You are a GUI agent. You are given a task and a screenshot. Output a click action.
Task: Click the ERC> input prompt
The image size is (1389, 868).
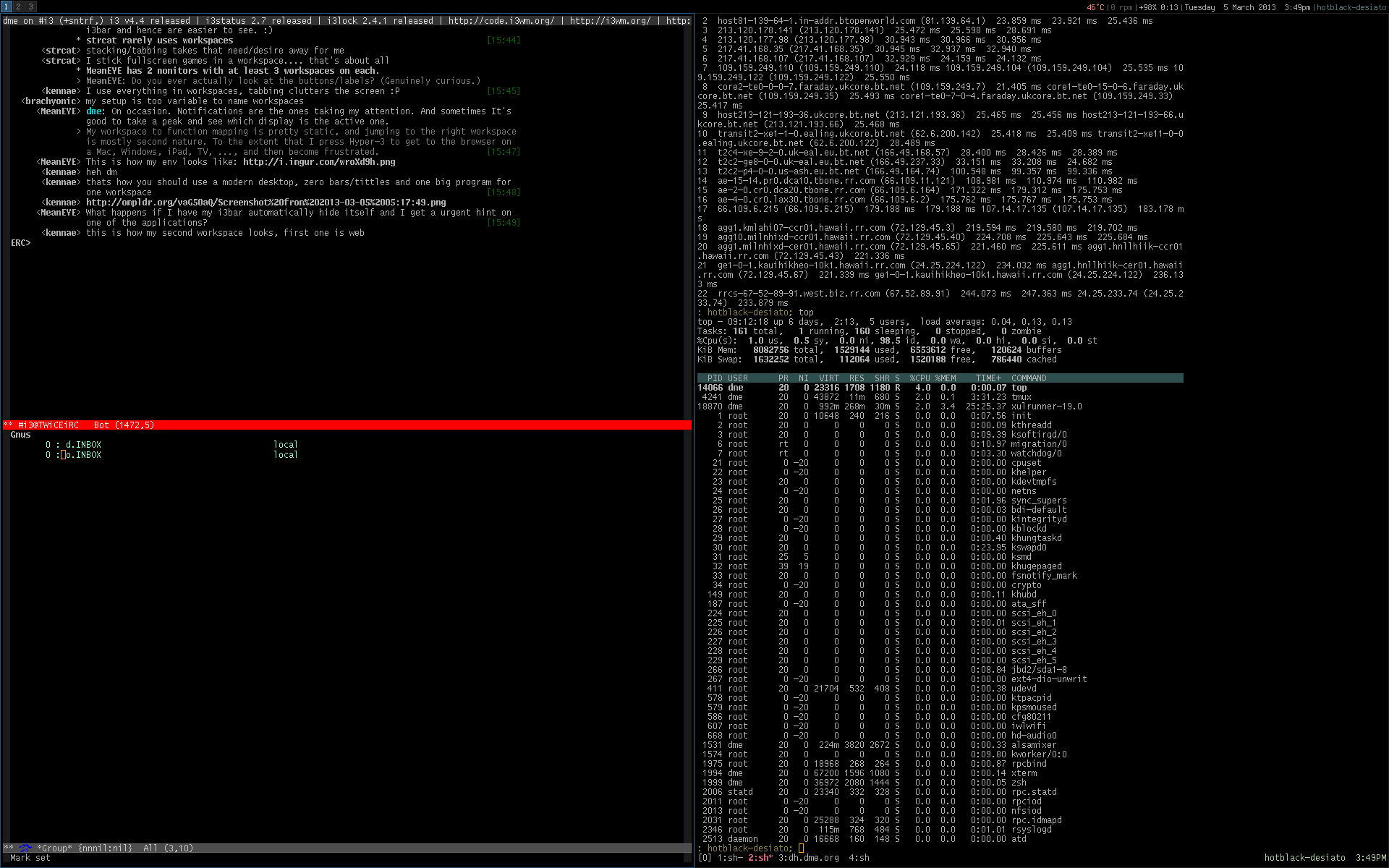20,243
